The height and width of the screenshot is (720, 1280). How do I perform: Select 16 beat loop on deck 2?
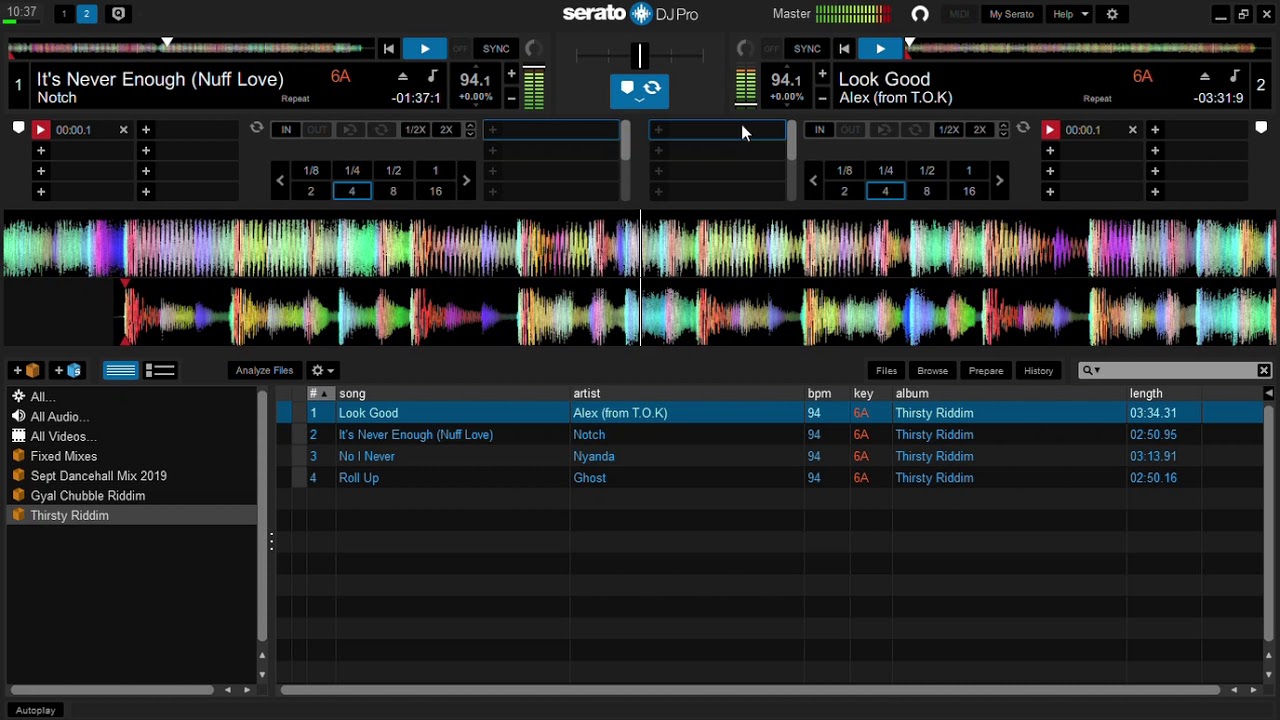pos(969,191)
